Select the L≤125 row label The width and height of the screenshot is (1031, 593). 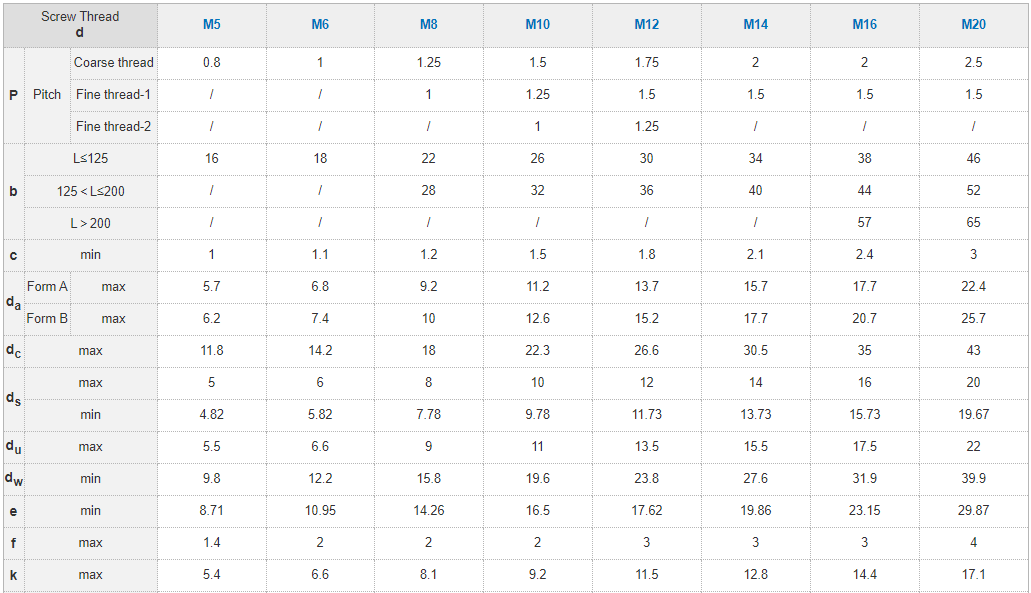coord(90,158)
